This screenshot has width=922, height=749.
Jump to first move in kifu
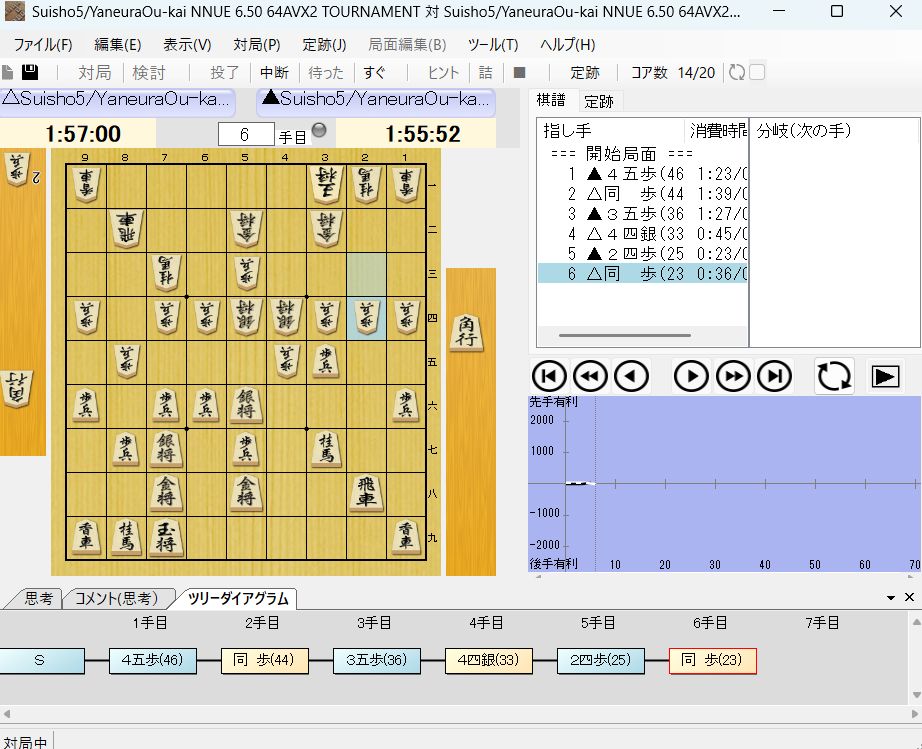[x=549, y=376]
